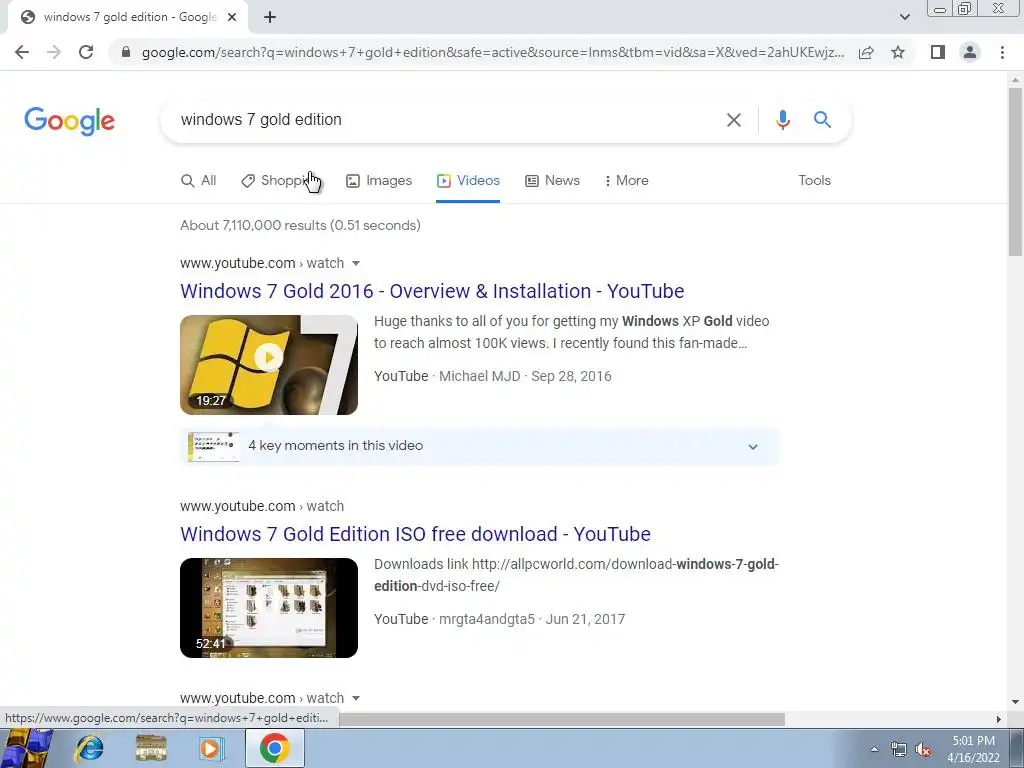Switch to the News results tab
Viewport: 1024px width, 768px height.
tap(552, 181)
